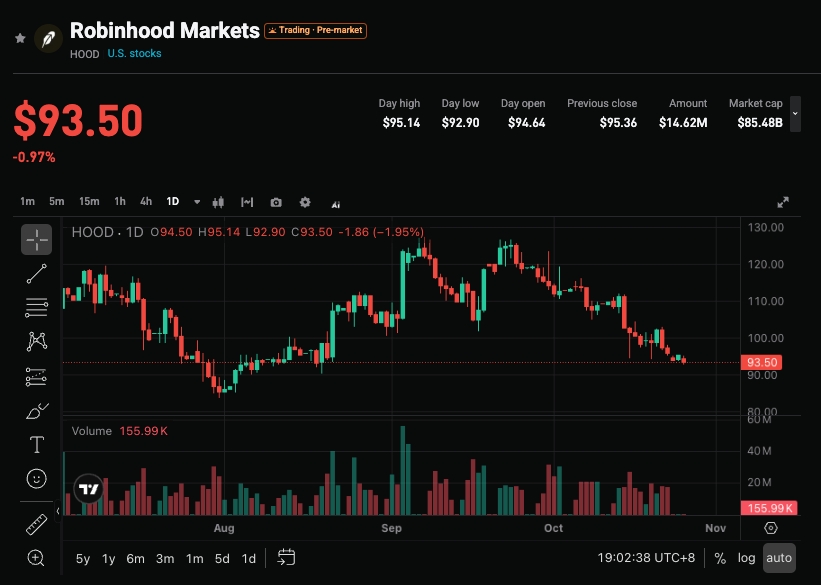Click the Day high value $95.14

401,123
